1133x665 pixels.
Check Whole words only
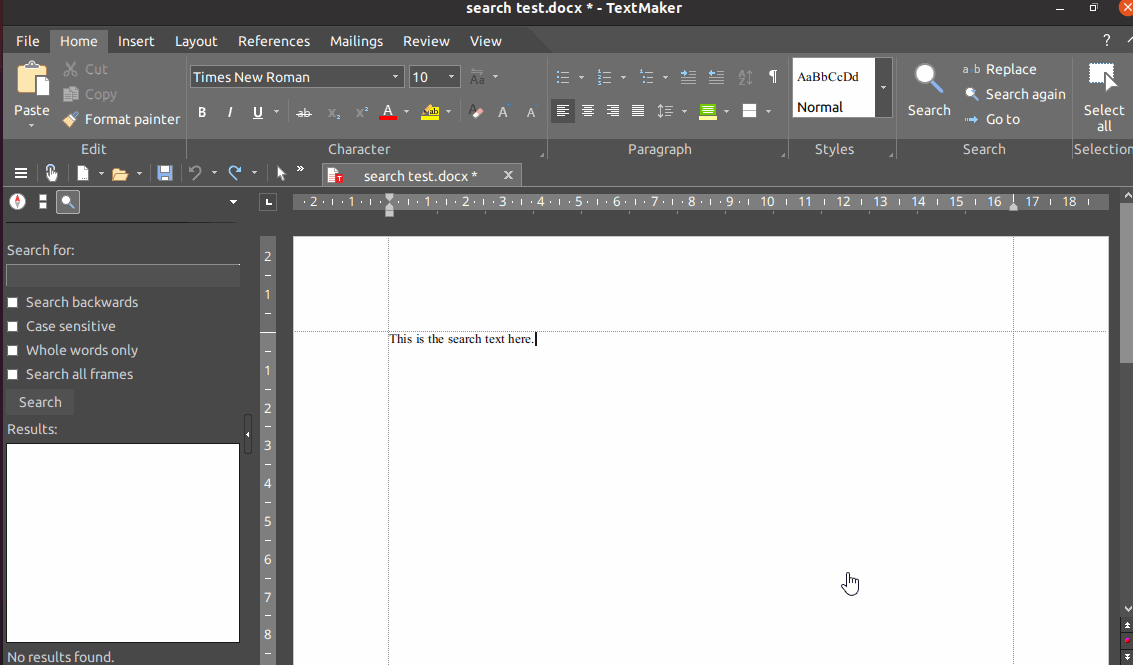(13, 350)
